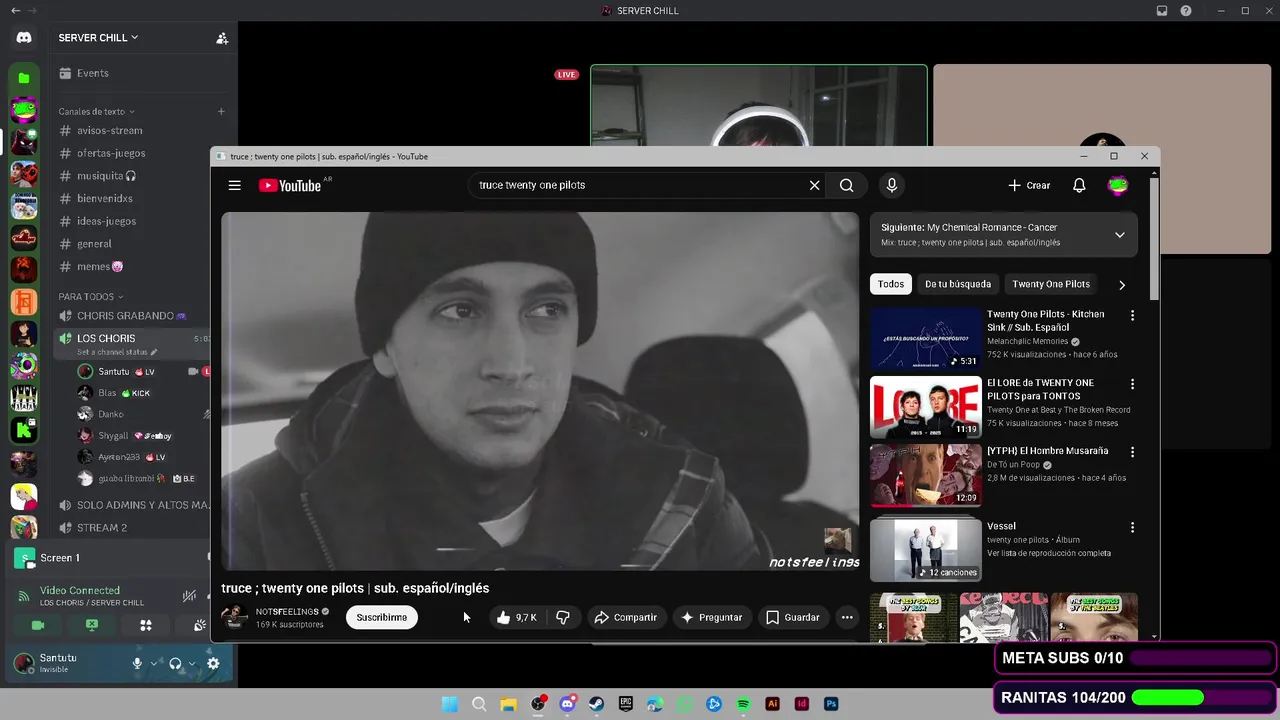Expand the SERVER CHILL server menu

pyautogui.click(x=99, y=37)
